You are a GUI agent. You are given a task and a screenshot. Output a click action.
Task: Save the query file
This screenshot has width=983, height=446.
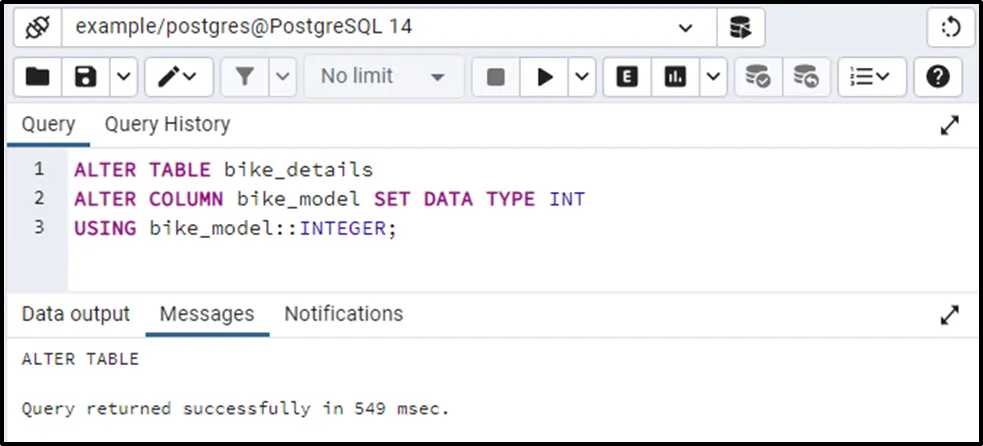[x=86, y=76]
